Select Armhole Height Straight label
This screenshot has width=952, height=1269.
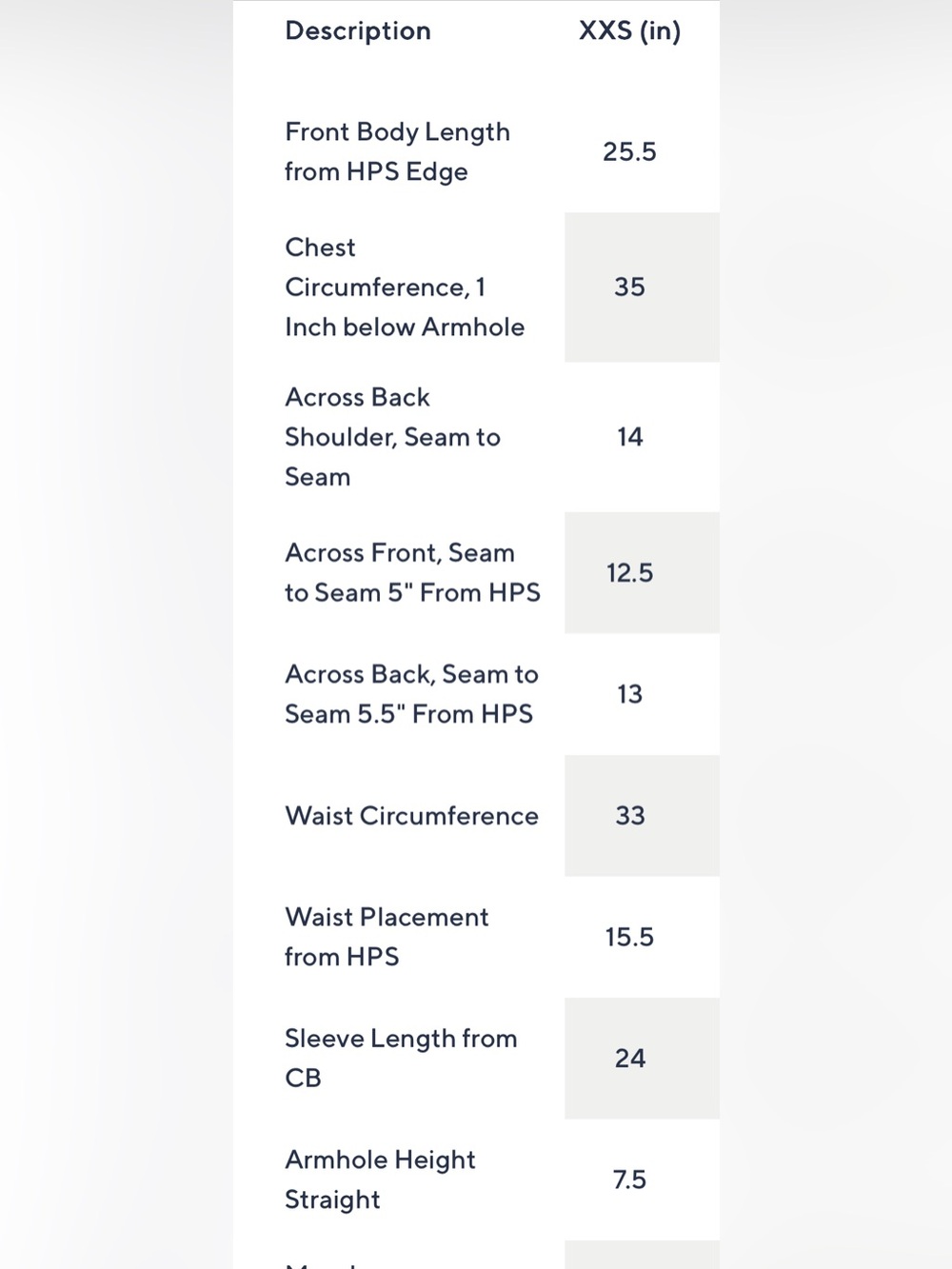pyautogui.click(x=380, y=1180)
